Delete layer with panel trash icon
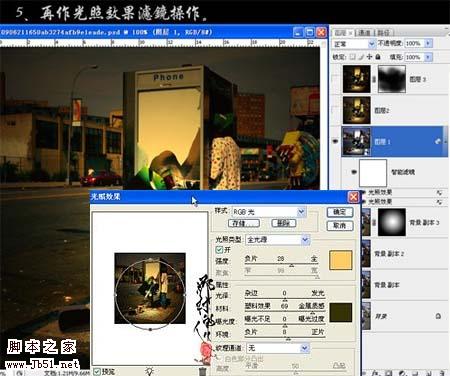450x376 pixels. pos(442,373)
